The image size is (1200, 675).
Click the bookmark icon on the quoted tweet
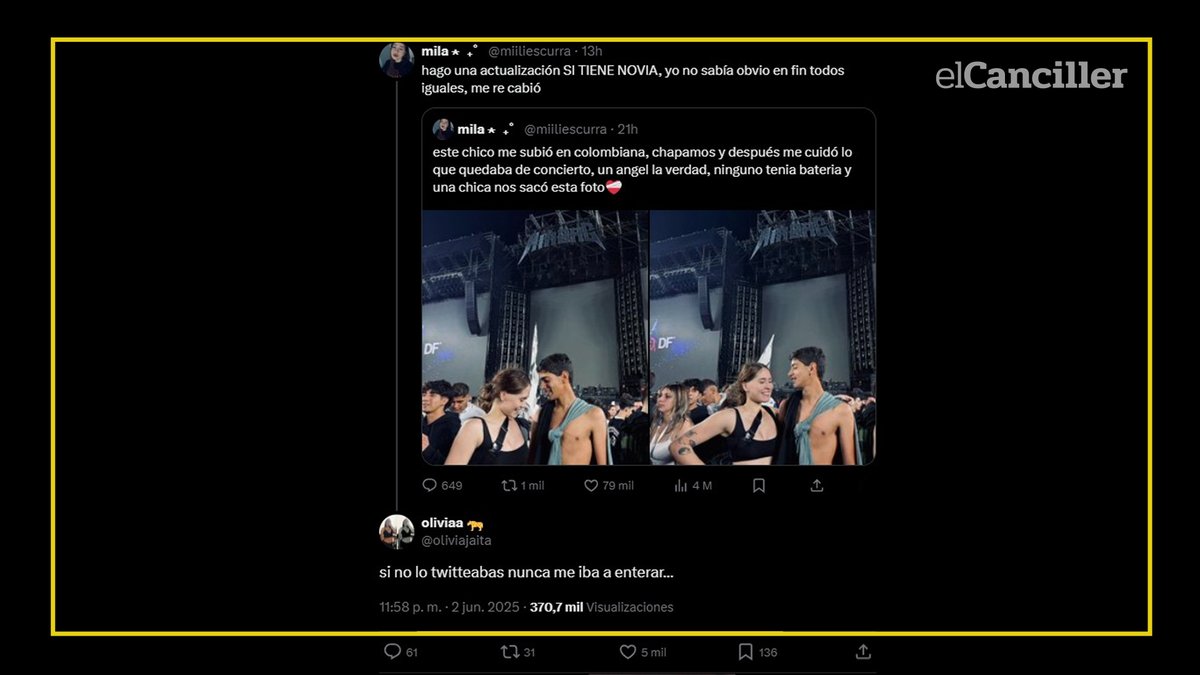click(758, 485)
